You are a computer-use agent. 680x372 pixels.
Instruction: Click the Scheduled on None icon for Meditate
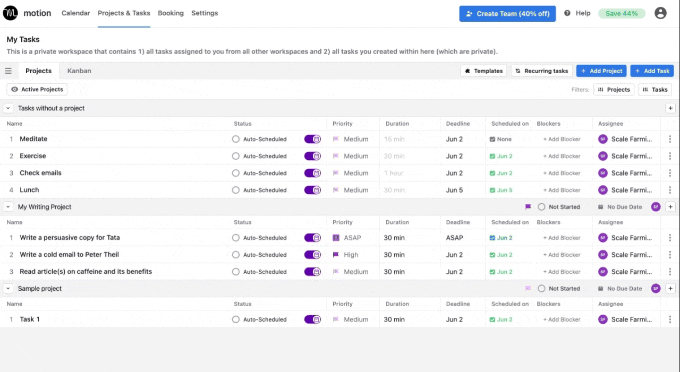(492, 139)
